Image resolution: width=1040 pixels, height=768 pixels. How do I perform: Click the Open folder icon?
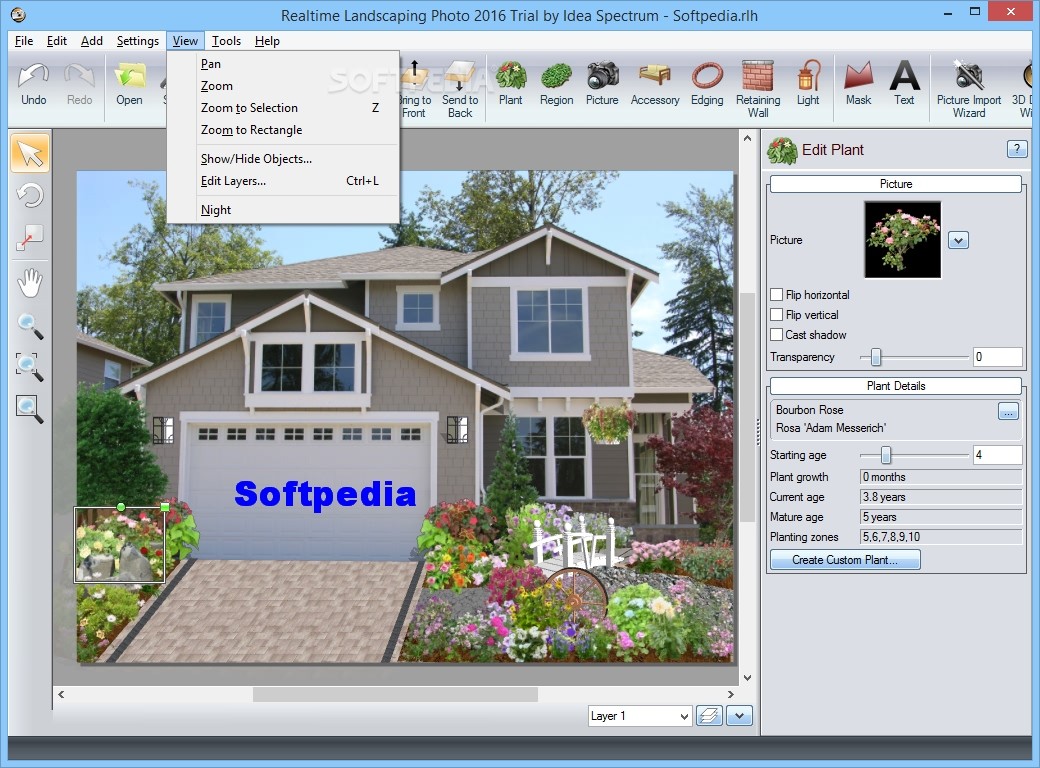point(129,85)
